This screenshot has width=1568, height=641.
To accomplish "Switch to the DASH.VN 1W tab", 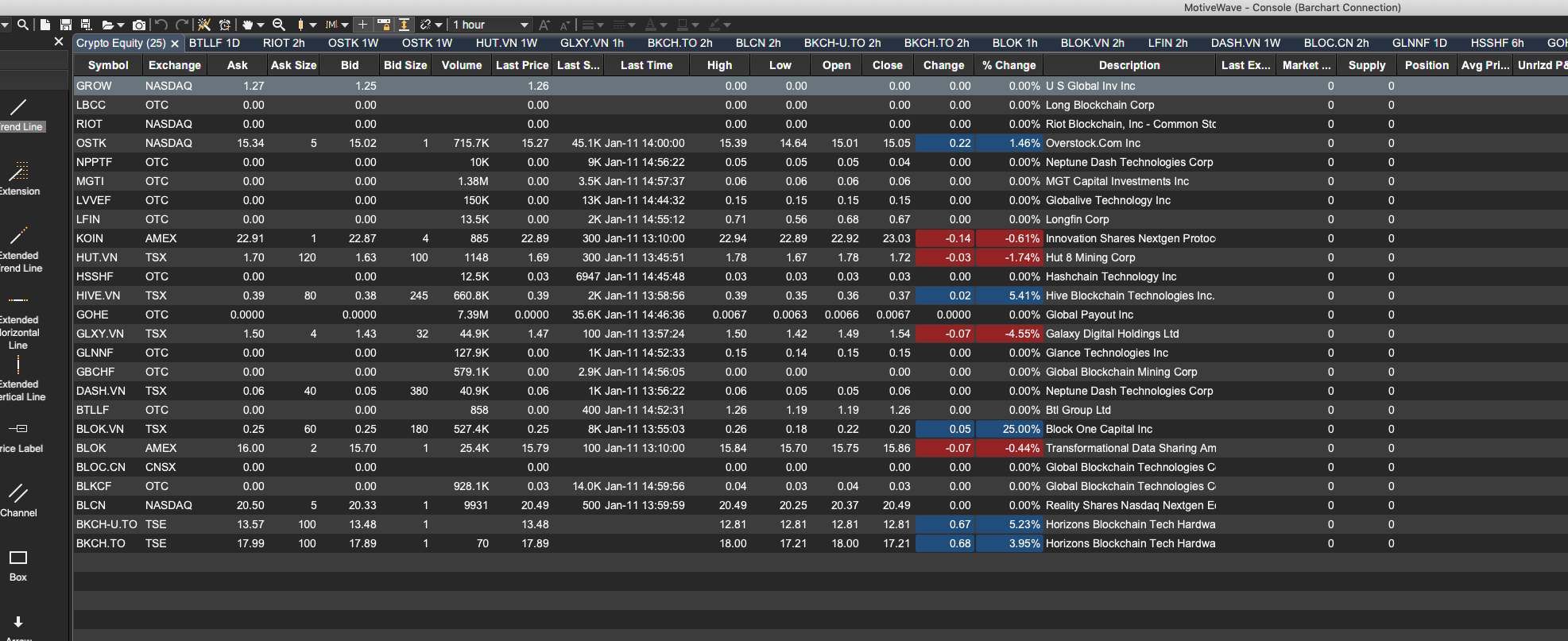I will pyautogui.click(x=1245, y=43).
